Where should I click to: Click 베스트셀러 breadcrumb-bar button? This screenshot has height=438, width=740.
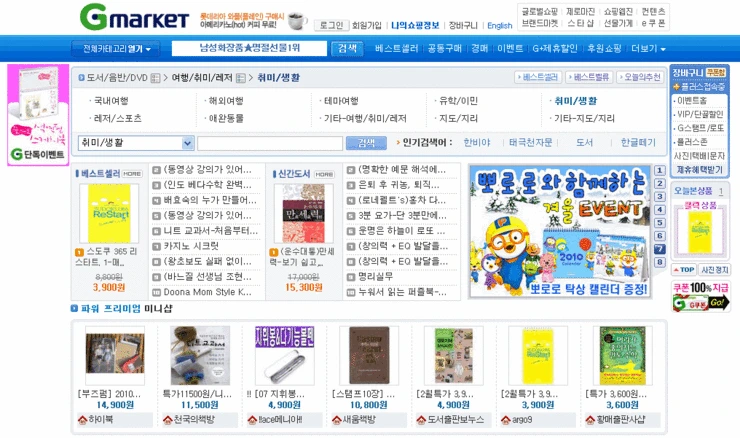point(538,77)
